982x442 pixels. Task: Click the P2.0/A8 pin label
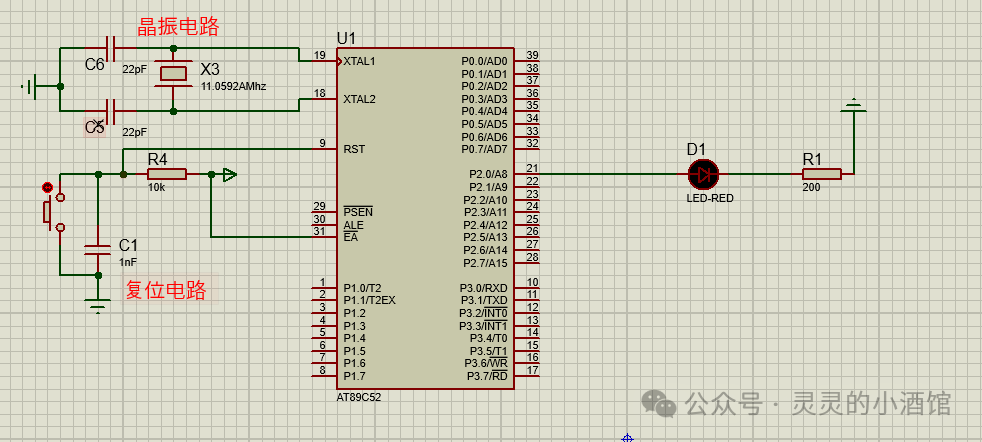point(489,174)
